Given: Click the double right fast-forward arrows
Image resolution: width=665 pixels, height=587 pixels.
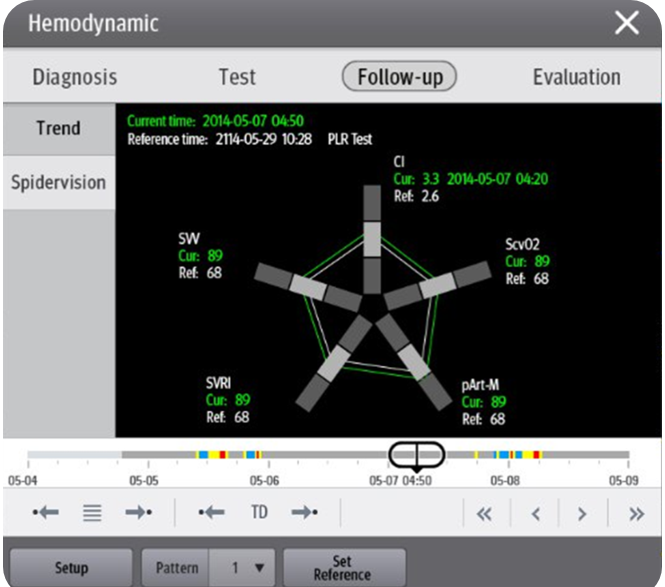Looking at the screenshot, I should (636, 514).
